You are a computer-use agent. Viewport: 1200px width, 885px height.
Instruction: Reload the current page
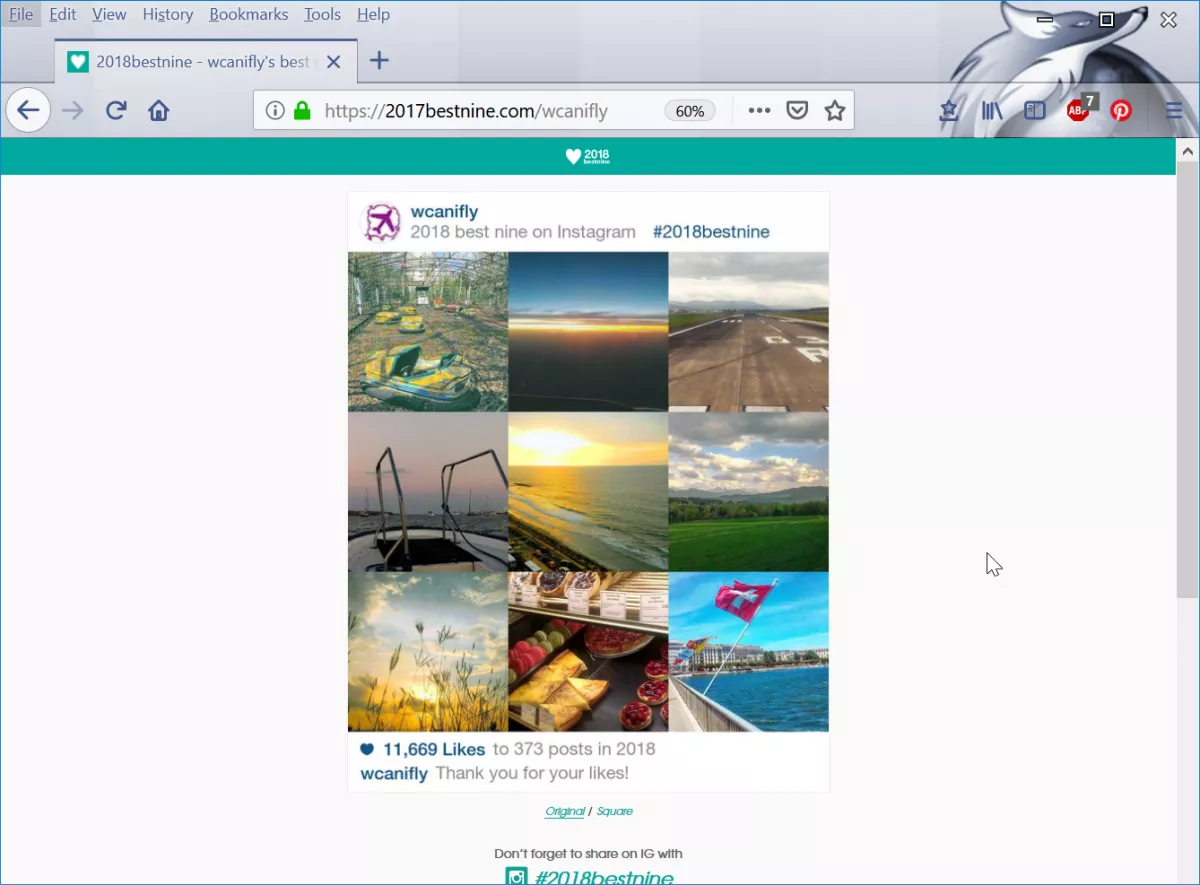point(116,110)
